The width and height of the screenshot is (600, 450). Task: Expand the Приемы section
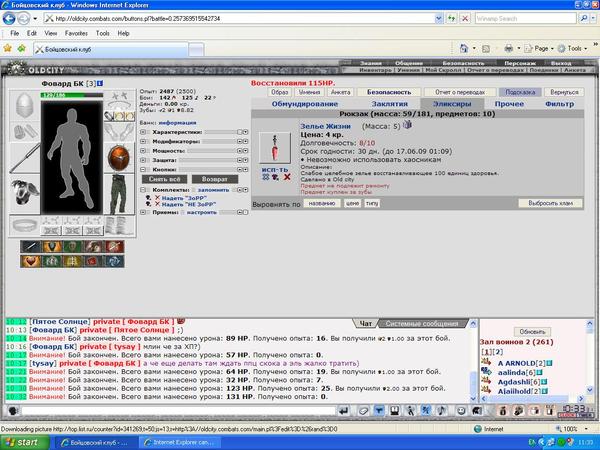[143, 212]
